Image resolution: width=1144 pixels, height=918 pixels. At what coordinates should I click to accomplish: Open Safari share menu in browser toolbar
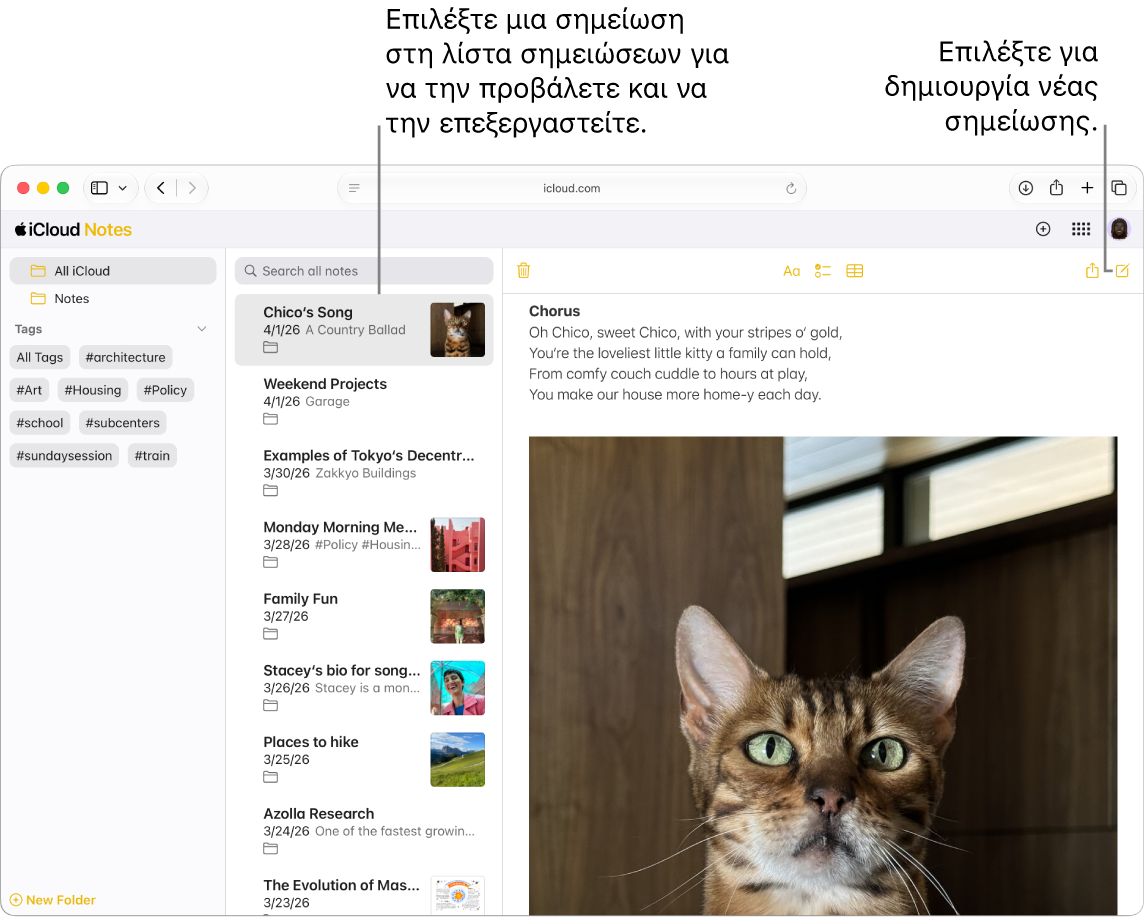tap(1056, 188)
